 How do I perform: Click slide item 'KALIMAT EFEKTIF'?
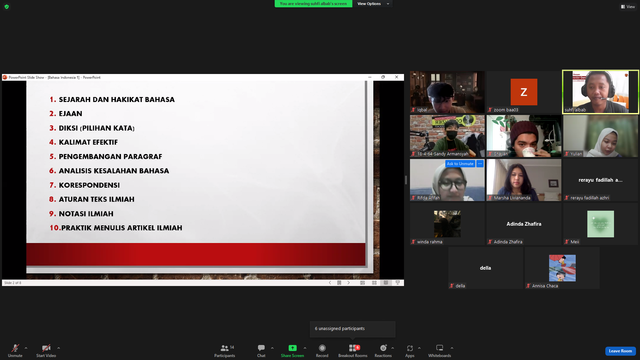88,142
